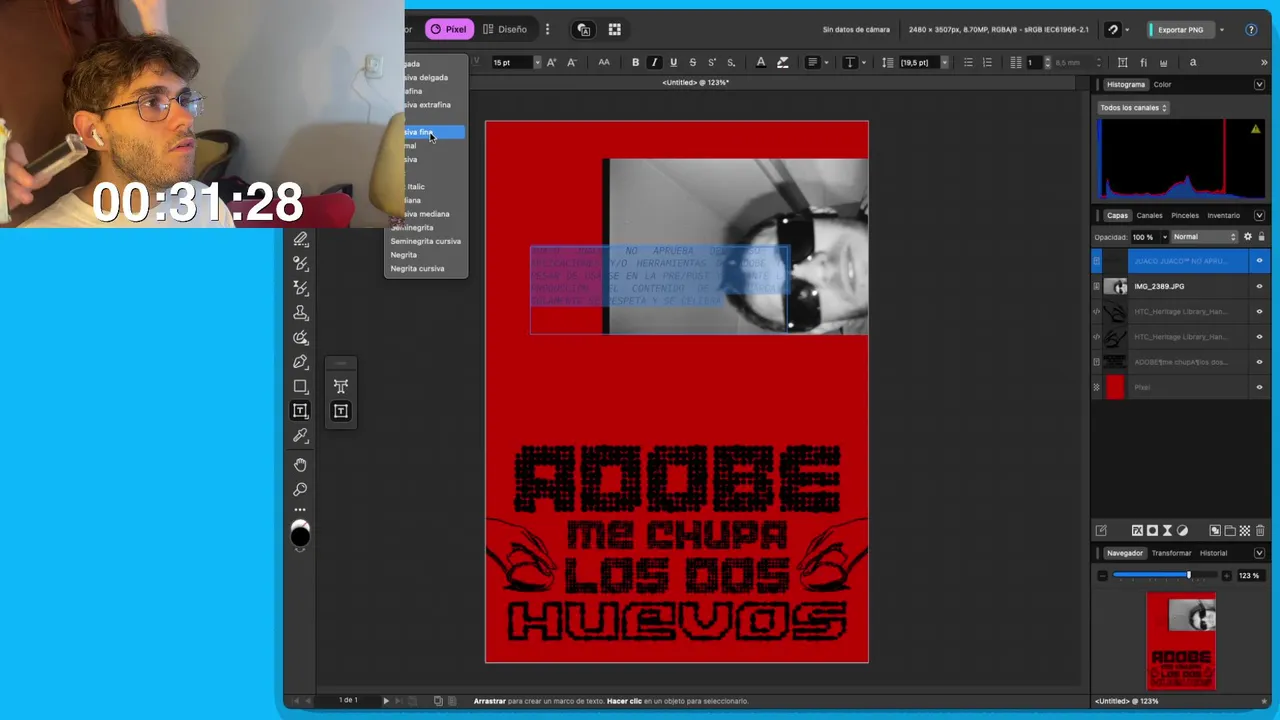Click the font size 15 pt field
This screenshot has height=720, width=1280.
pos(510,62)
